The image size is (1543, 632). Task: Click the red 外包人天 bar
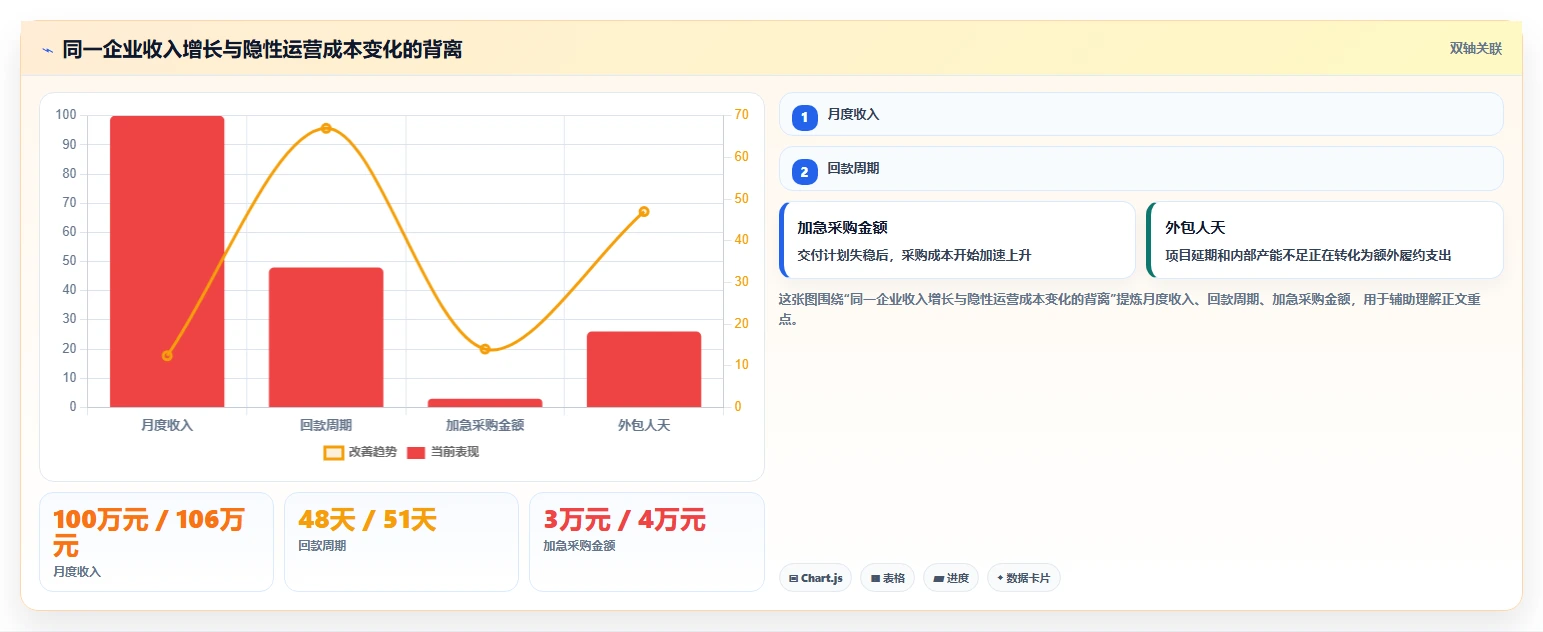(x=644, y=369)
